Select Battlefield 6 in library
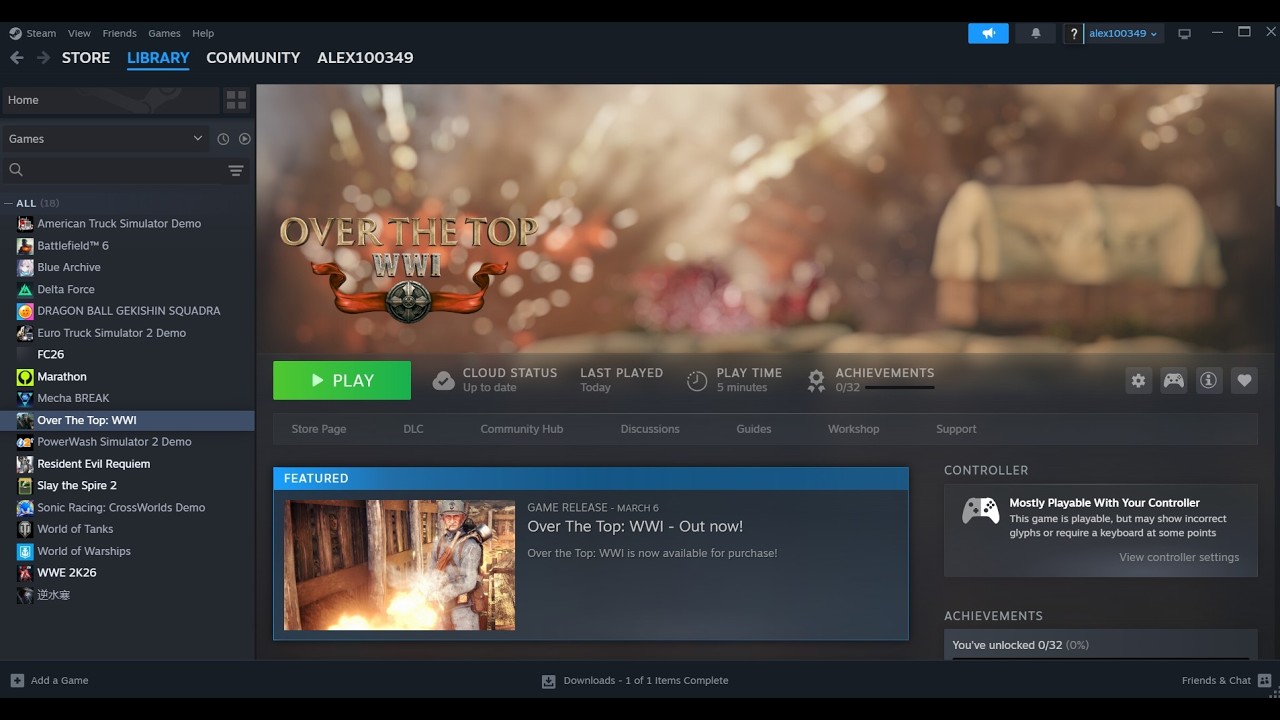1280x720 pixels. click(x=73, y=246)
